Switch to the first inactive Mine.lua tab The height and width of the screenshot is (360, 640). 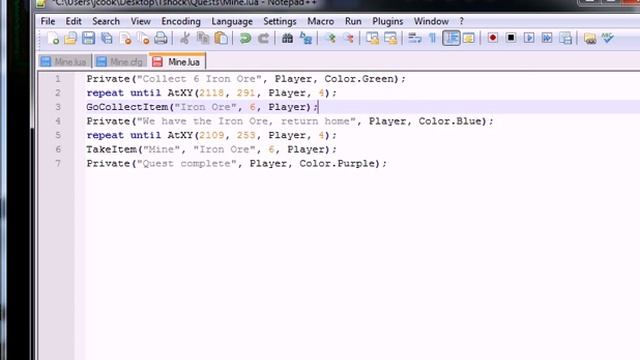(64, 62)
